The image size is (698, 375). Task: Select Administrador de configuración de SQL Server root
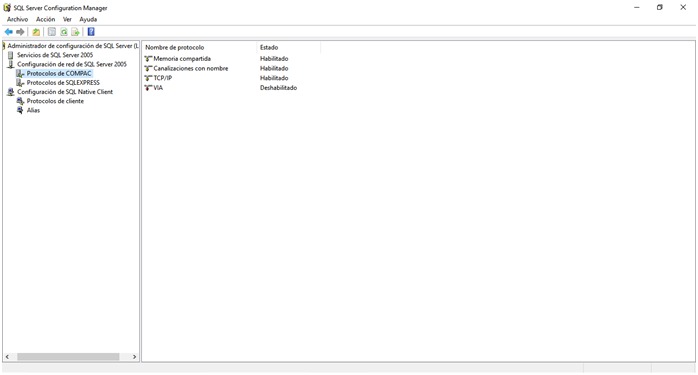73,46
